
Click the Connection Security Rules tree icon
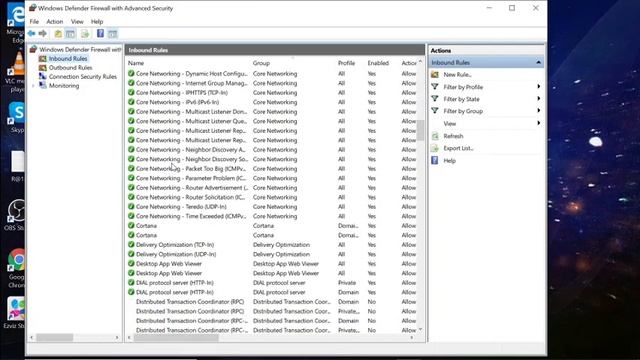(42, 76)
